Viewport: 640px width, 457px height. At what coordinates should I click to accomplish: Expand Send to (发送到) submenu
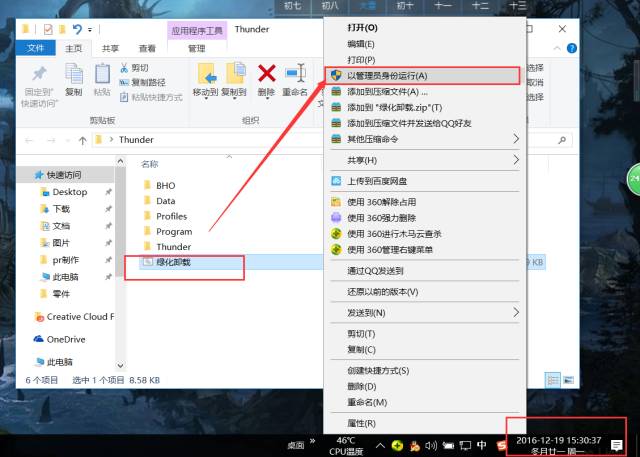click(x=424, y=313)
